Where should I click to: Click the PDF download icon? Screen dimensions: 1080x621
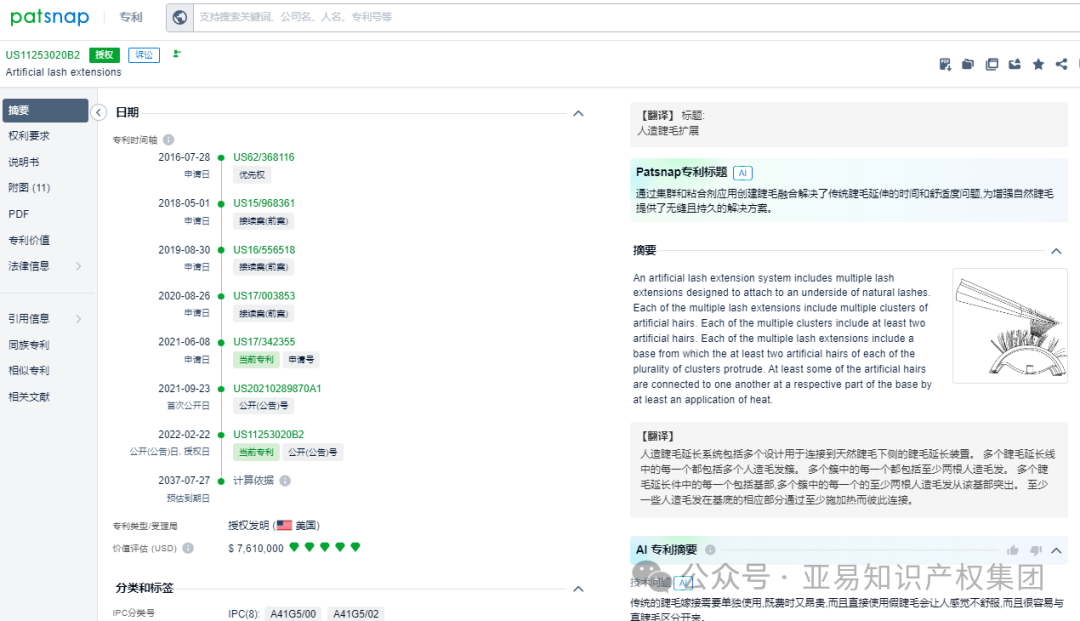click(x=945, y=65)
